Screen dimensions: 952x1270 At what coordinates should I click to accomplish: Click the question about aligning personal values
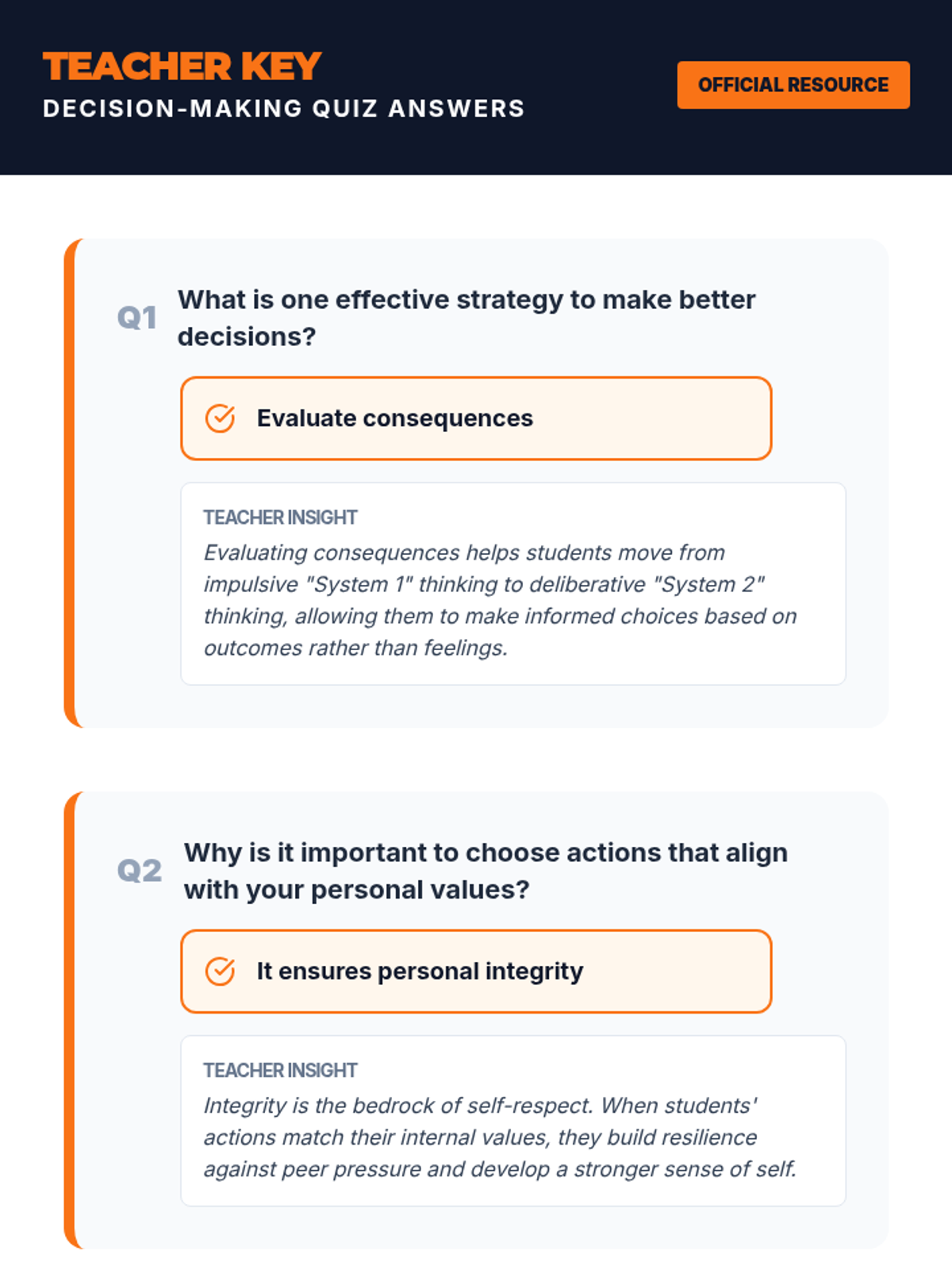(486, 852)
